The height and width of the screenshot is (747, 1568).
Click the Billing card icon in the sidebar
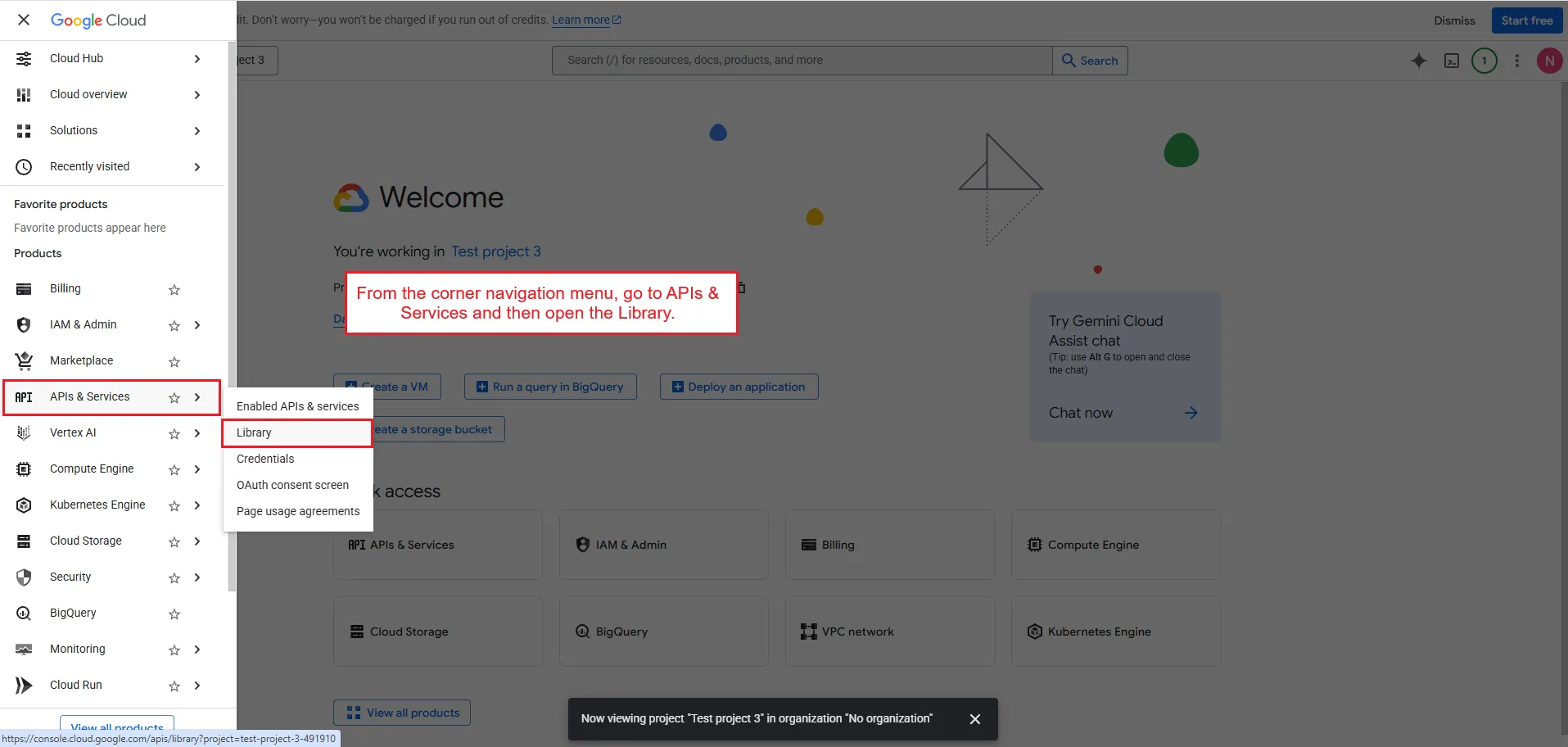[x=24, y=289]
